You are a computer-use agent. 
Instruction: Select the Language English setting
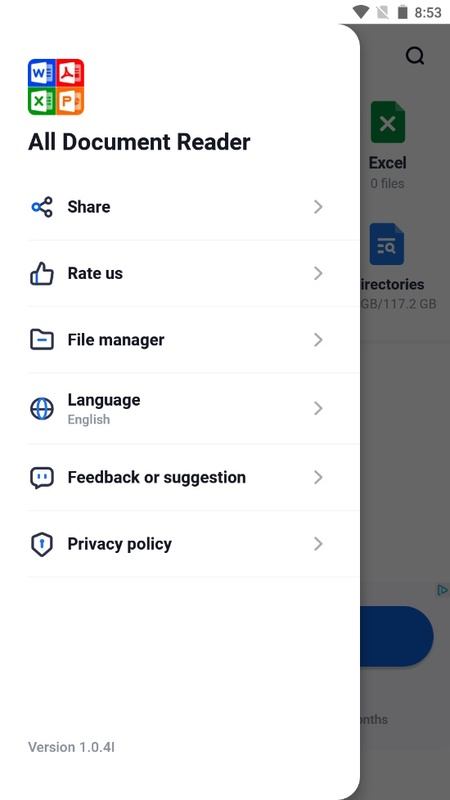pyautogui.click(x=193, y=409)
